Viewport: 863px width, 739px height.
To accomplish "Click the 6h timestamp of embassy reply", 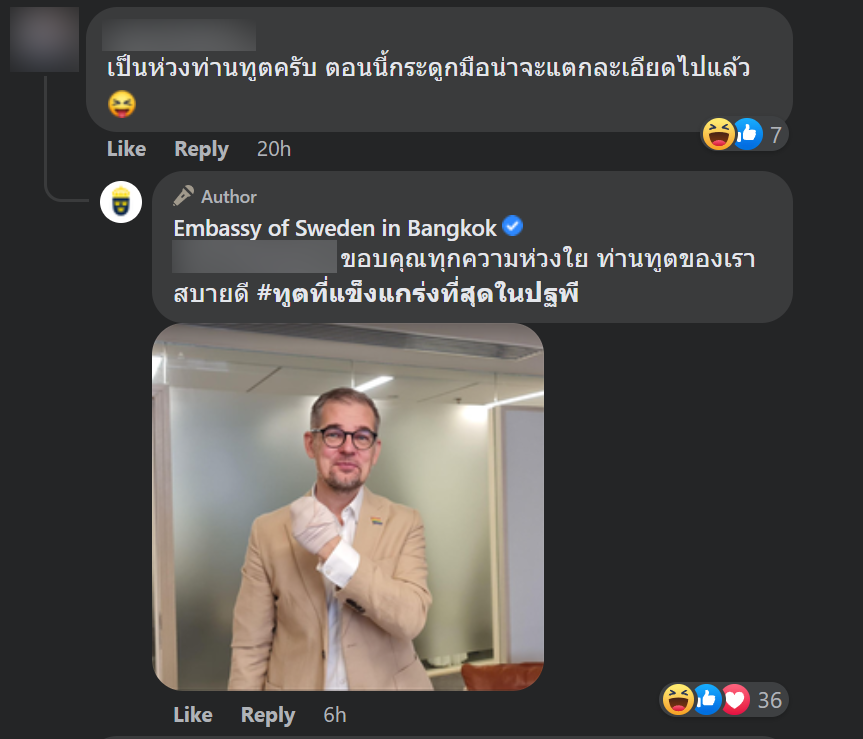I will 335,715.
